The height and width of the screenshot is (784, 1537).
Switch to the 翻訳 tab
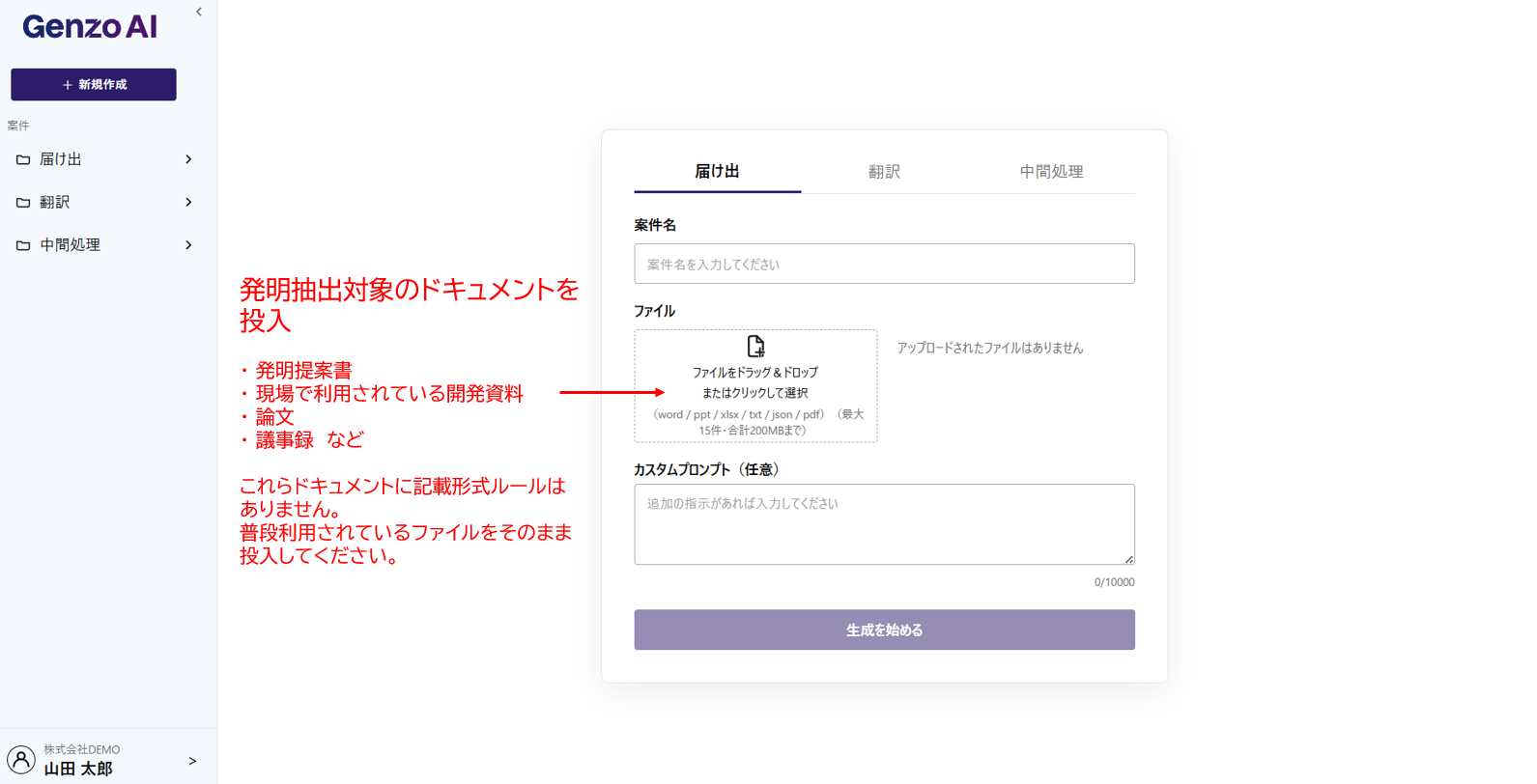coord(884,172)
